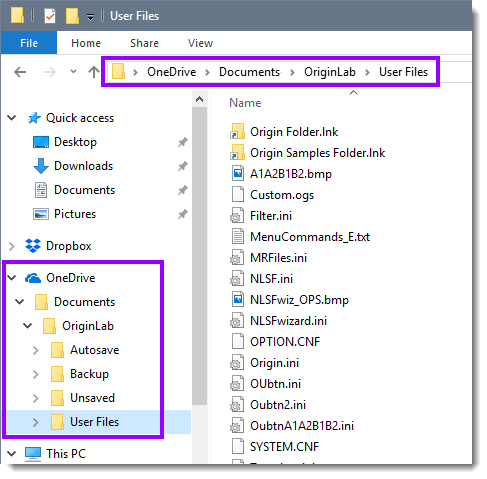Click OriginLab in the address bar
Screen dimensions: 487x479
tap(330, 72)
